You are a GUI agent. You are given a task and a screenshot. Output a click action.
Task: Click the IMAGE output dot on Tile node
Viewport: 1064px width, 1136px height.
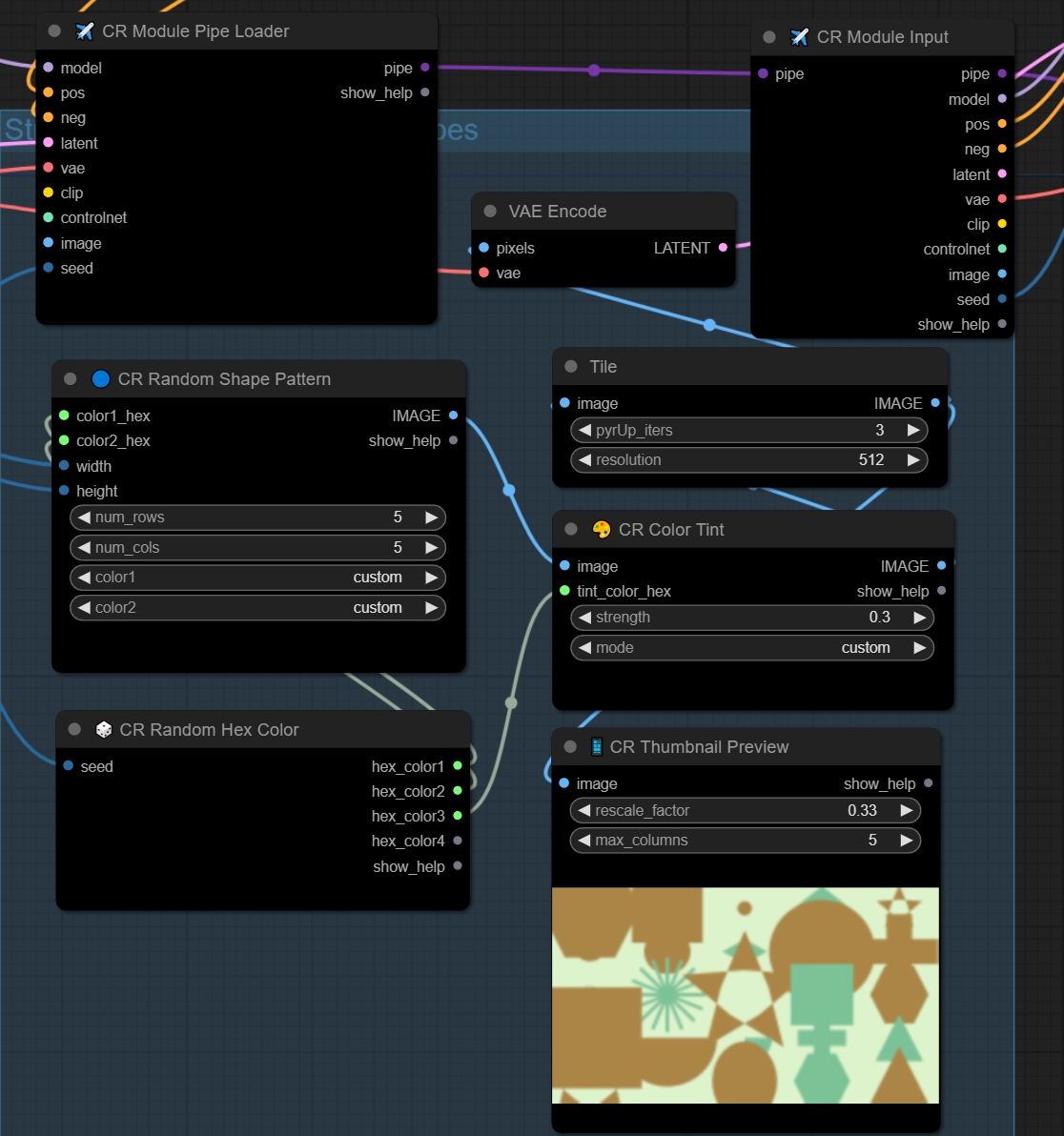tap(935, 403)
